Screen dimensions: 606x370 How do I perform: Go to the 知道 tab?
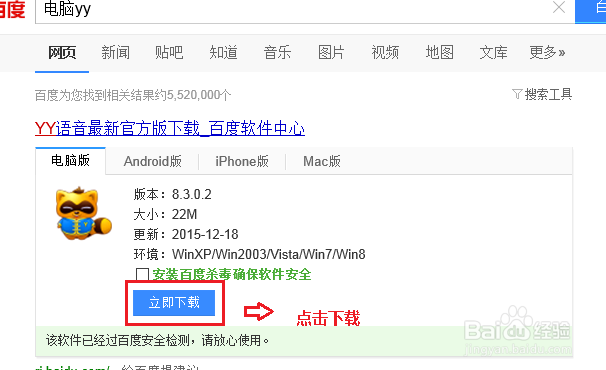coord(223,53)
